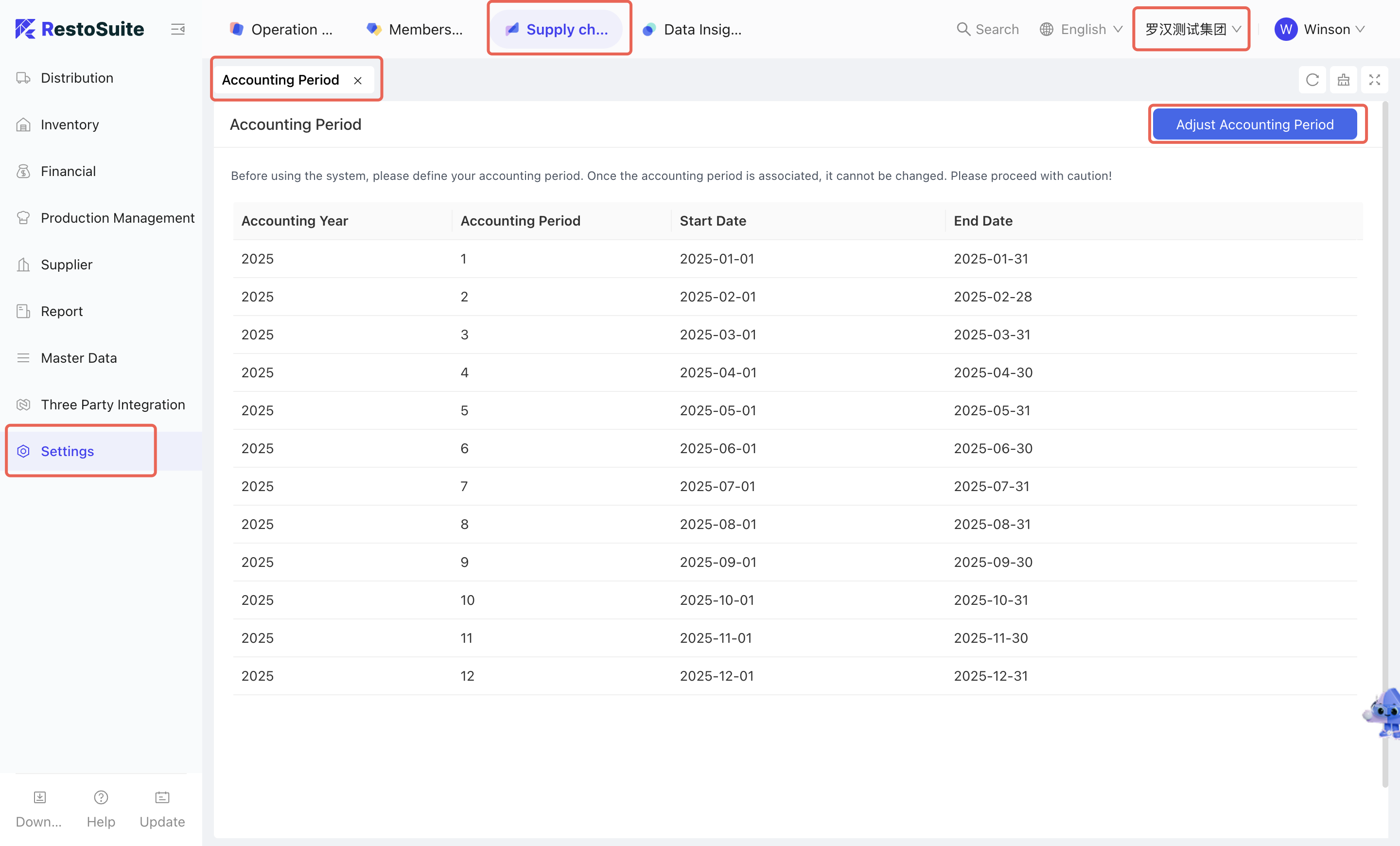Image resolution: width=1400 pixels, height=846 pixels.
Task: Click Adjust Accounting Period button
Action: [1254, 124]
